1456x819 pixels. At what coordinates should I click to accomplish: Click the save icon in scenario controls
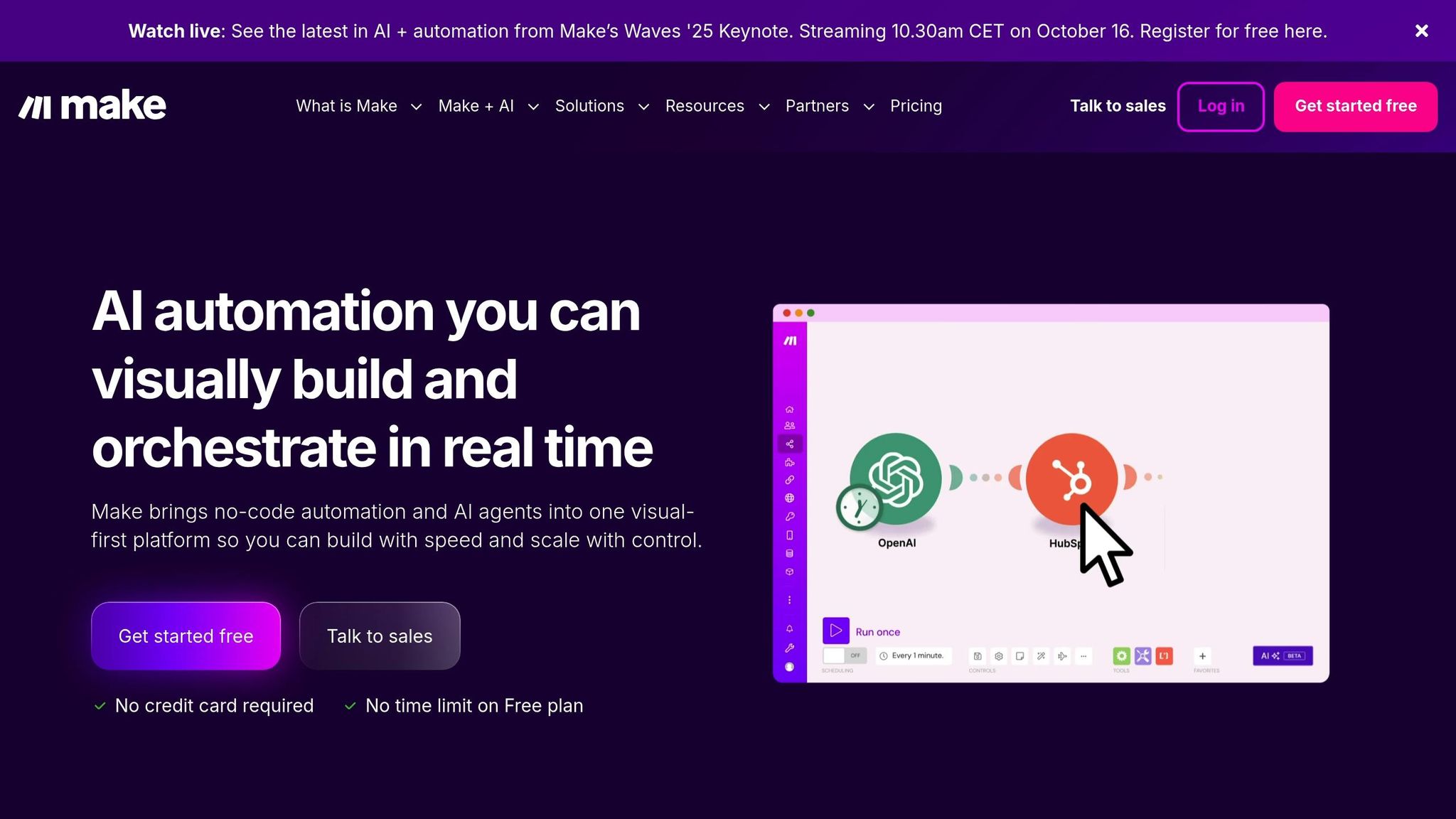(x=978, y=656)
